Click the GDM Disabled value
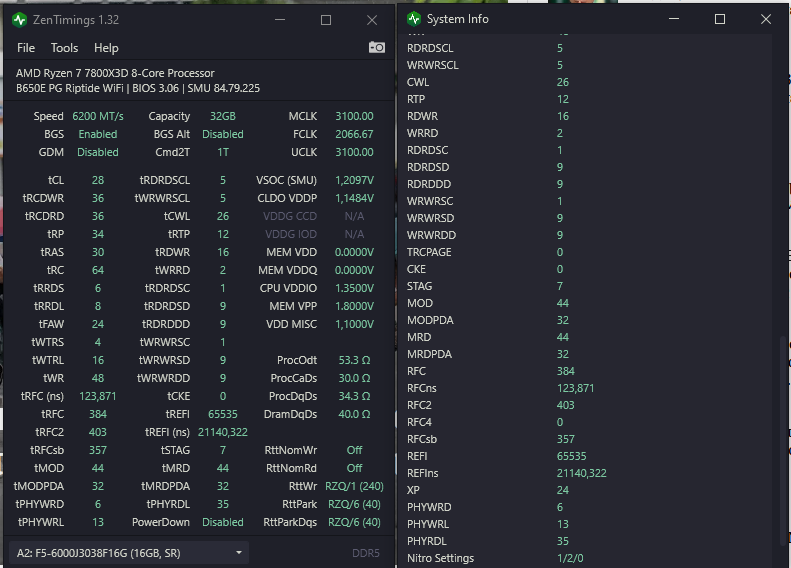The height and width of the screenshot is (568, 791). [98, 152]
